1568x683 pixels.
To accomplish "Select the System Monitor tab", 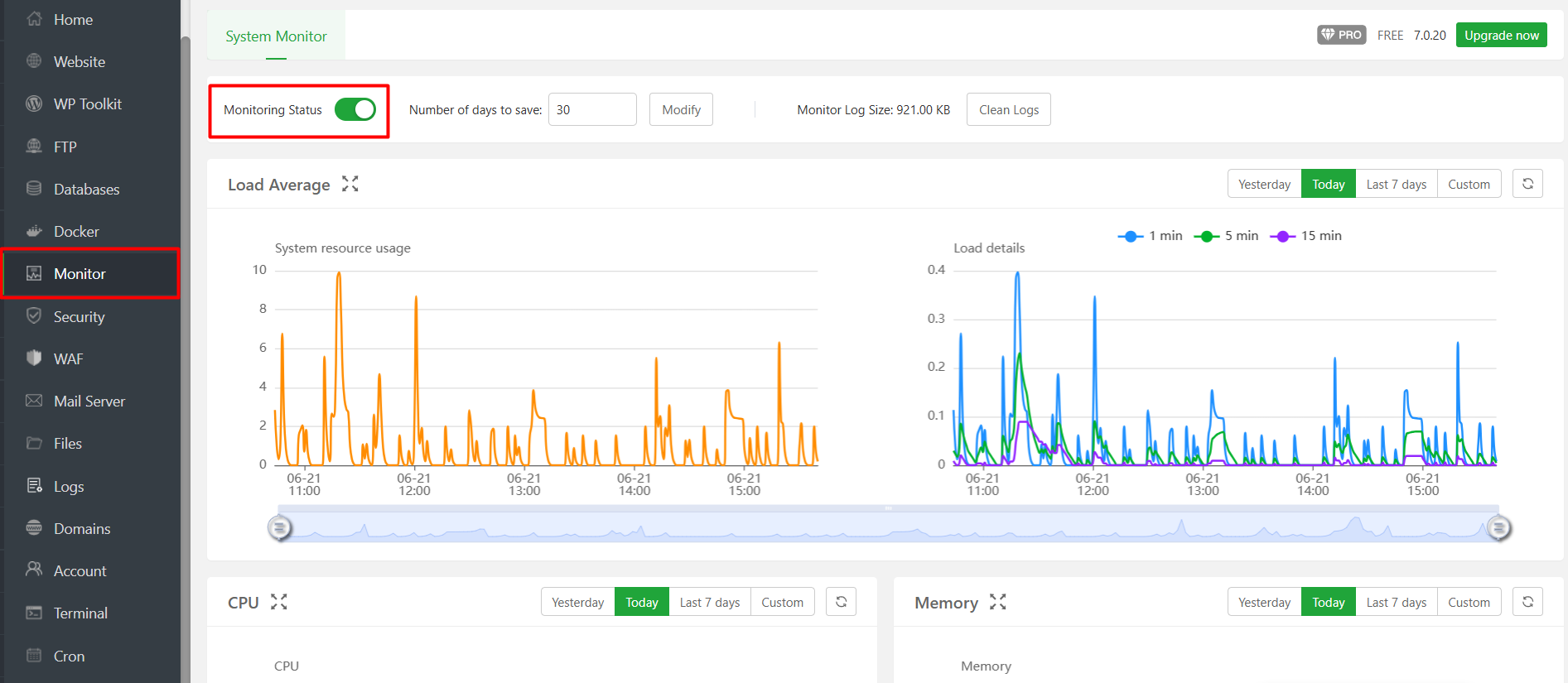I will (x=276, y=36).
